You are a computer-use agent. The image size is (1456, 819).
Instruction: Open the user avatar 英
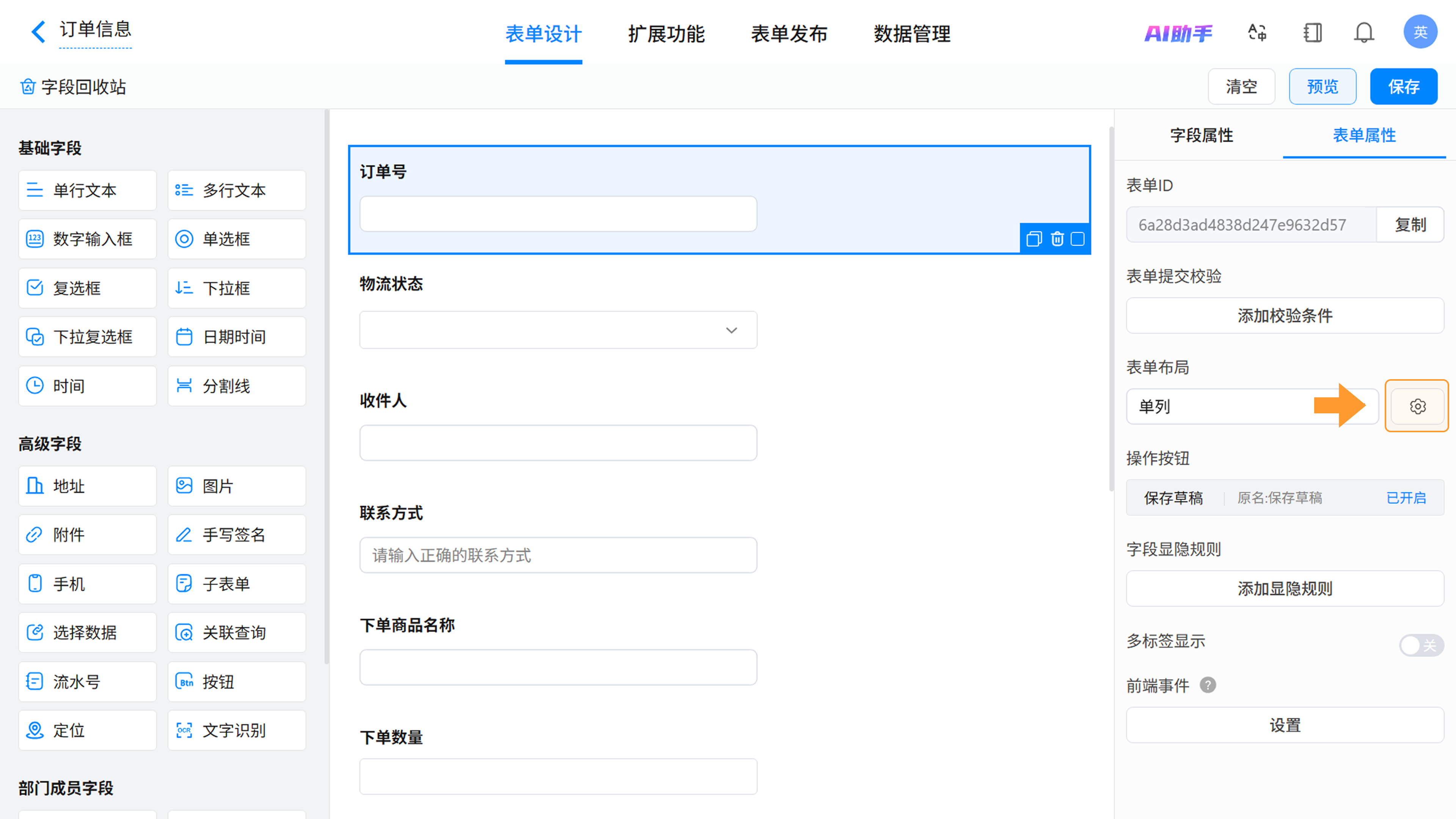[x=1420, y=32]
